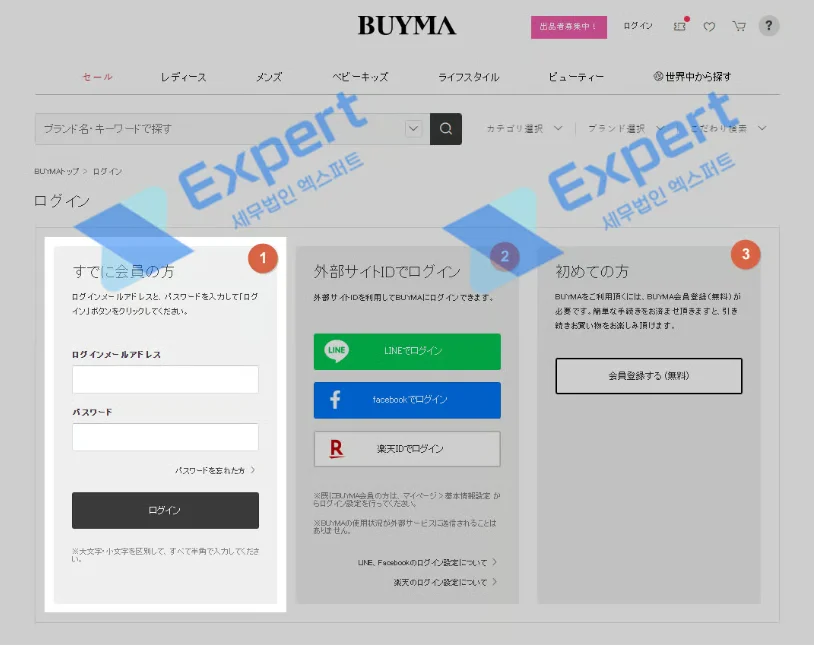Click the Rakuten R logo icon
Screen dimensions: 814x647
pos(336,449)
